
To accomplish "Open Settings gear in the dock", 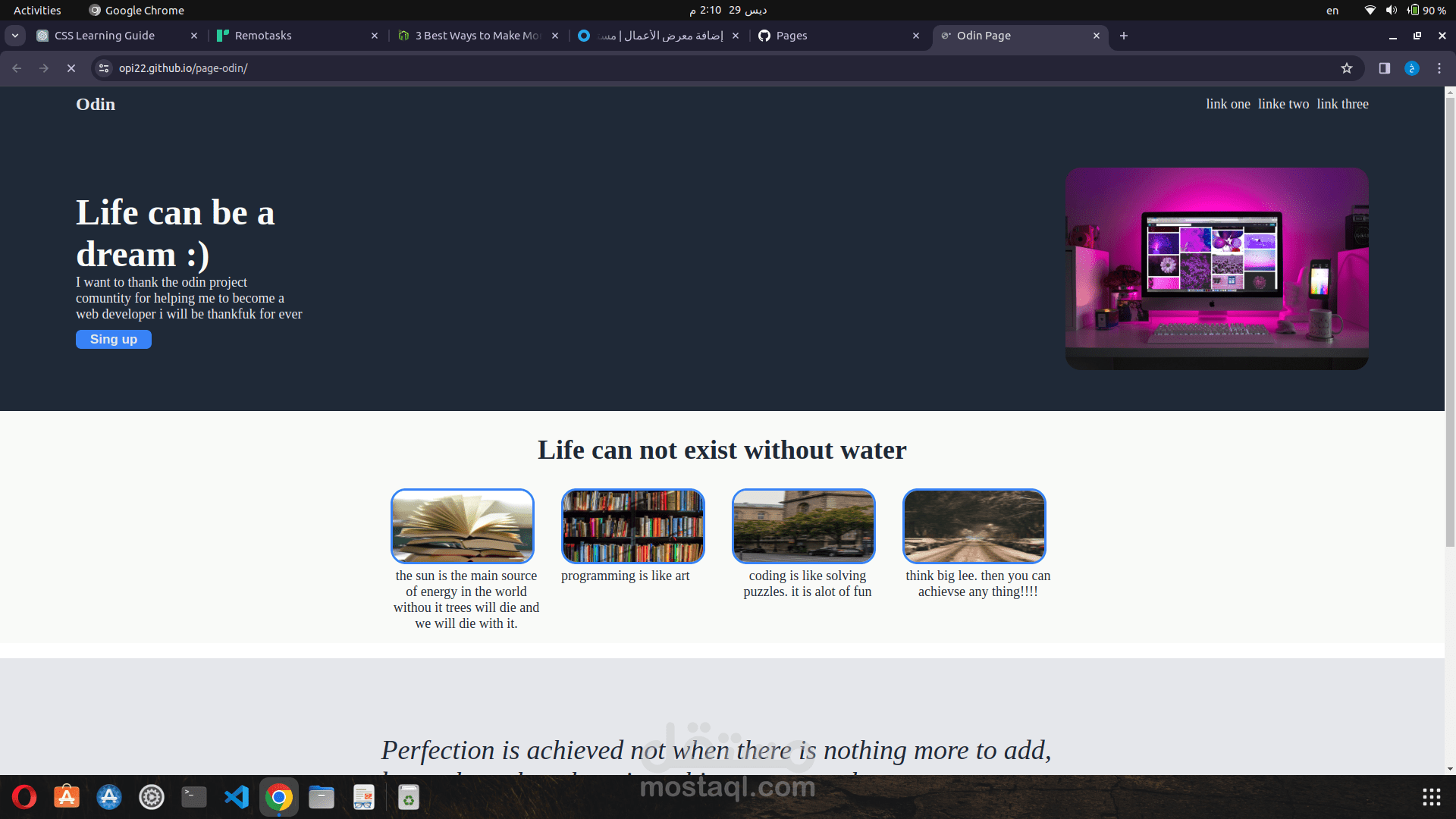I will tap(152, 797).
